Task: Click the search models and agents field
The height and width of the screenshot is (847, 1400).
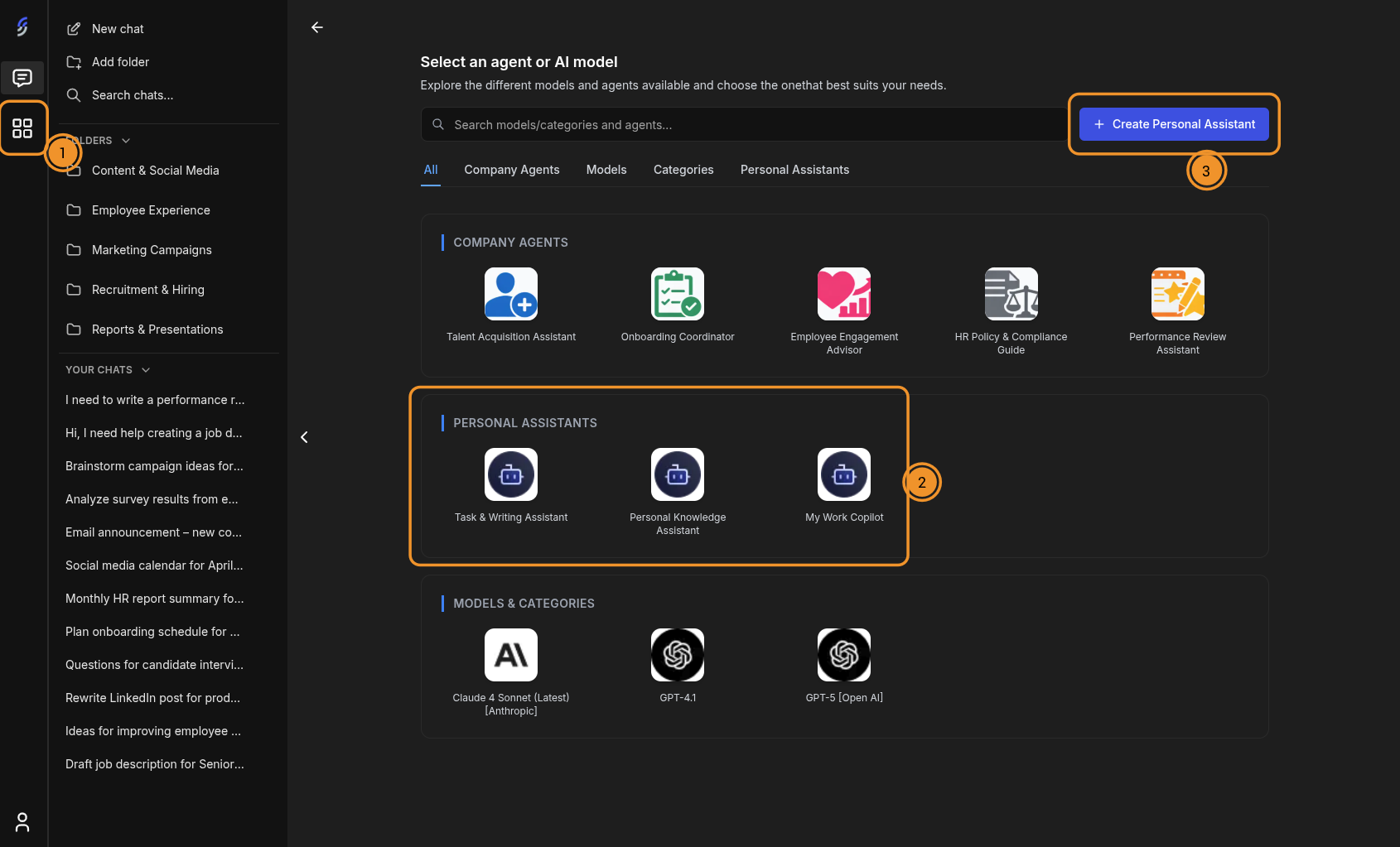Action: [x=743, y=124]
